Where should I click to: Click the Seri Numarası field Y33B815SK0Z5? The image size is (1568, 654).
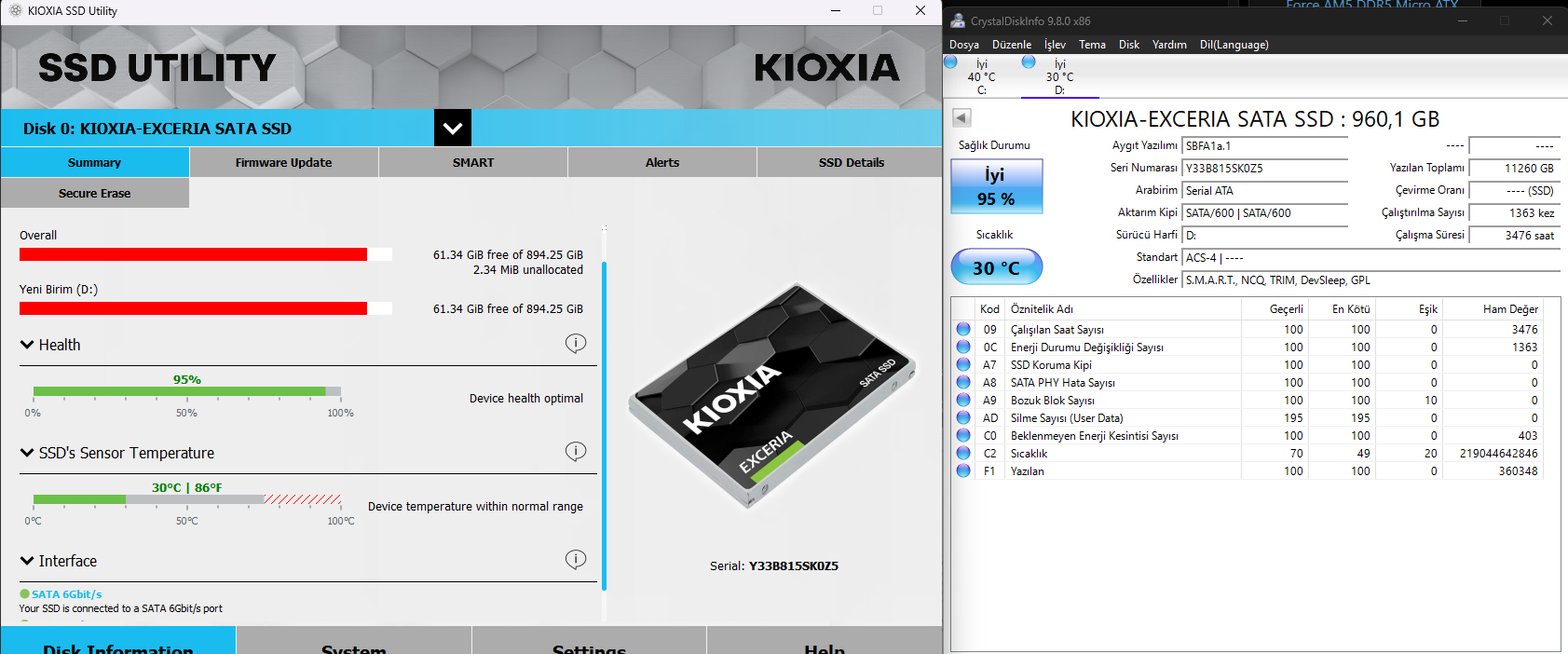(x=1264, y=168)
